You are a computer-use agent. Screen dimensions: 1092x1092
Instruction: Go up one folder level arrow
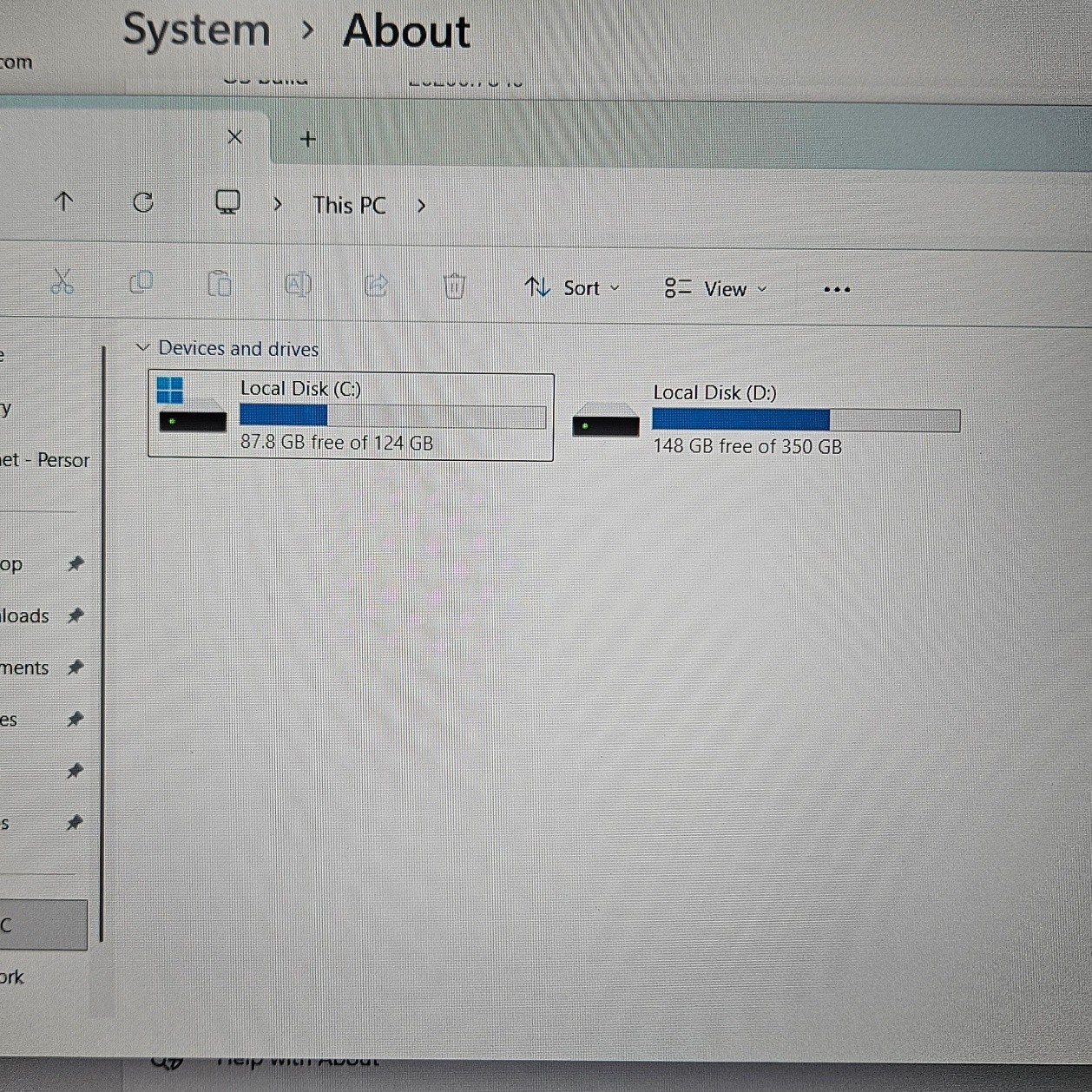point(63,201)
